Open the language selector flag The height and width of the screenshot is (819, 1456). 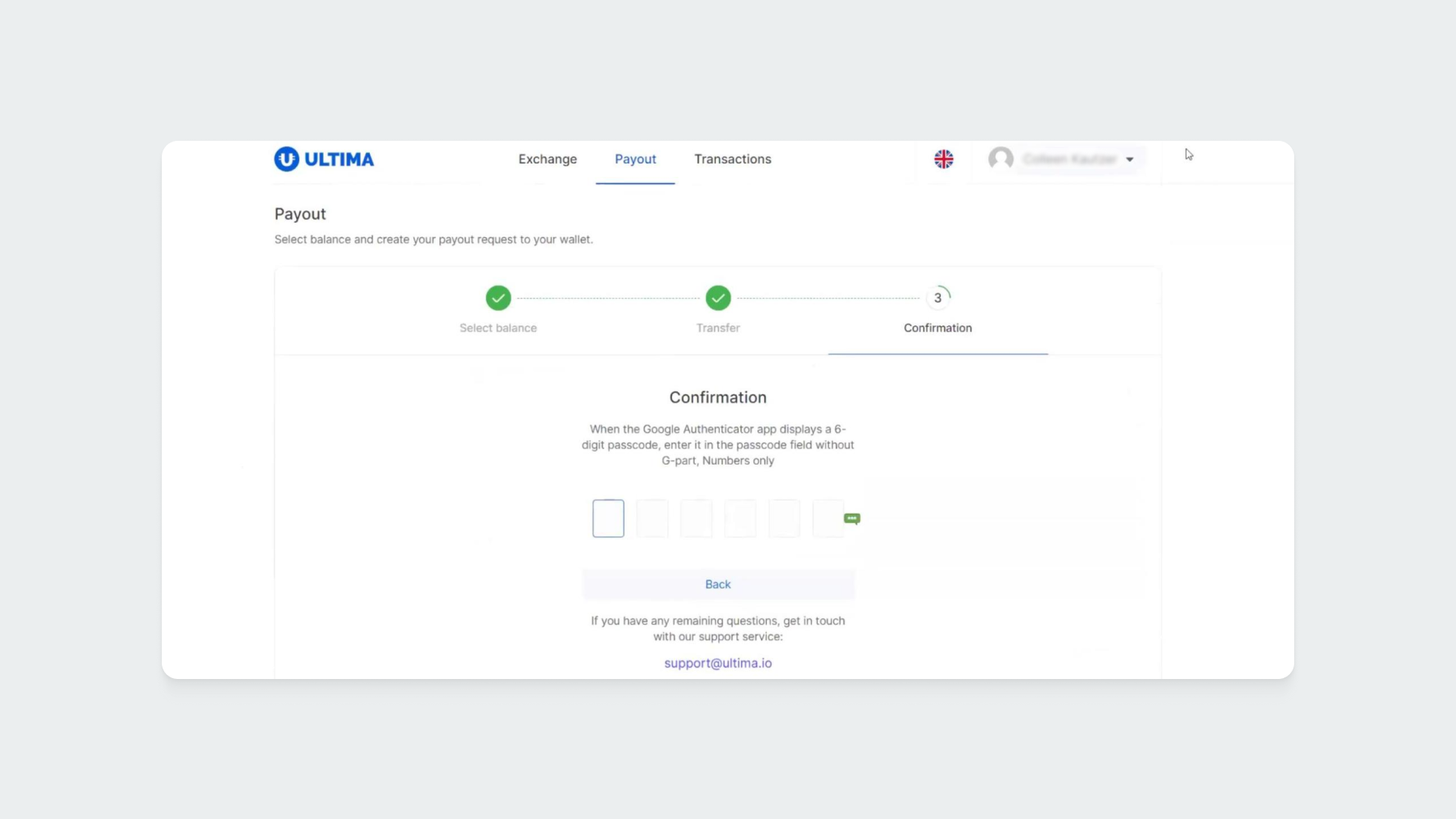(x=943, y=159)
